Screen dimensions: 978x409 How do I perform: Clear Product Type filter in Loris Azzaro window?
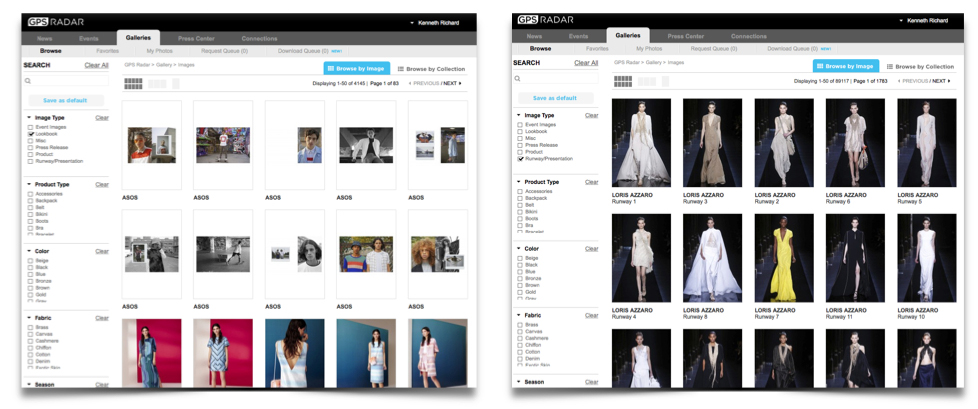591,182
